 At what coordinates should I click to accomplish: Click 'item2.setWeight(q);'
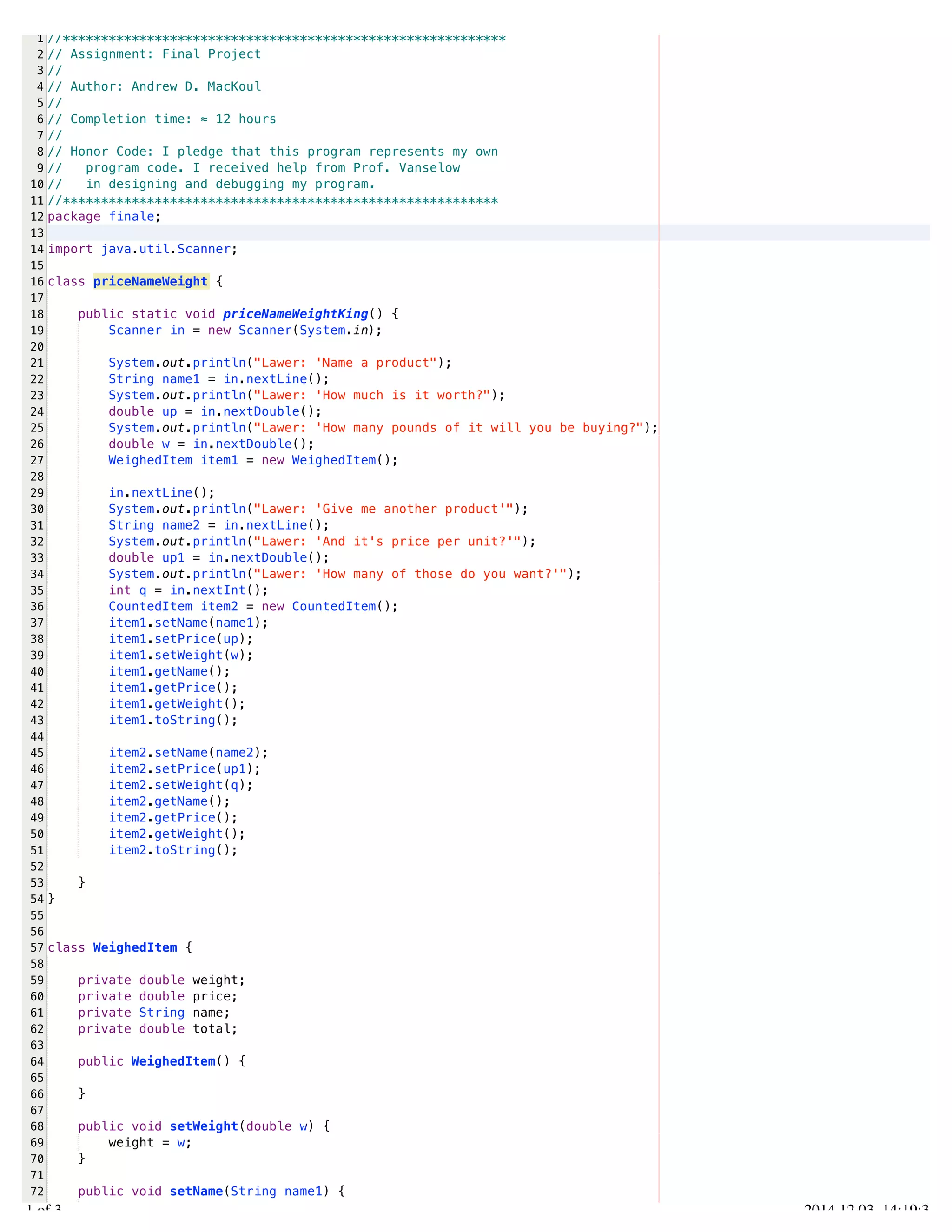(181, 785)
